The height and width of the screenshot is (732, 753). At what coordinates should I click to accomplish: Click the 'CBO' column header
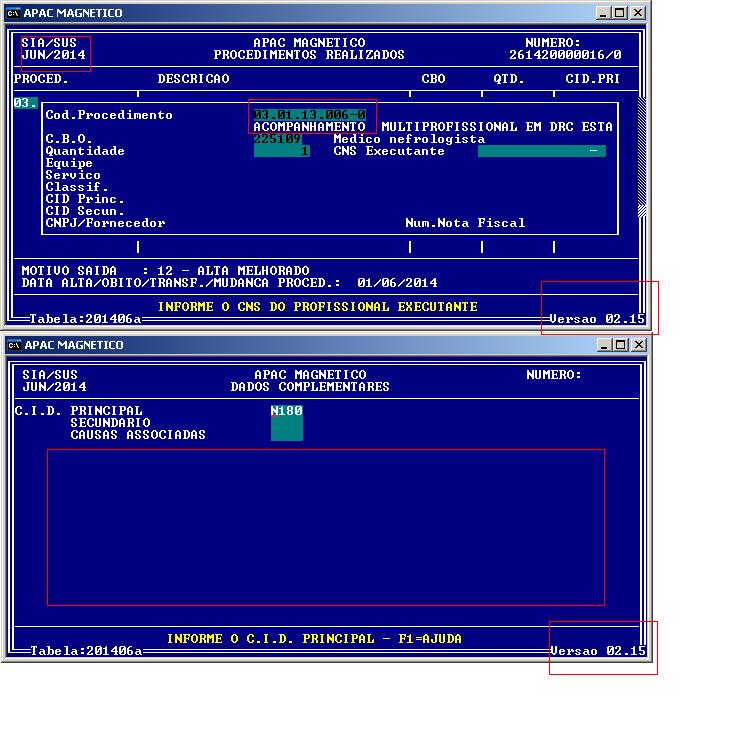point(433,79)
